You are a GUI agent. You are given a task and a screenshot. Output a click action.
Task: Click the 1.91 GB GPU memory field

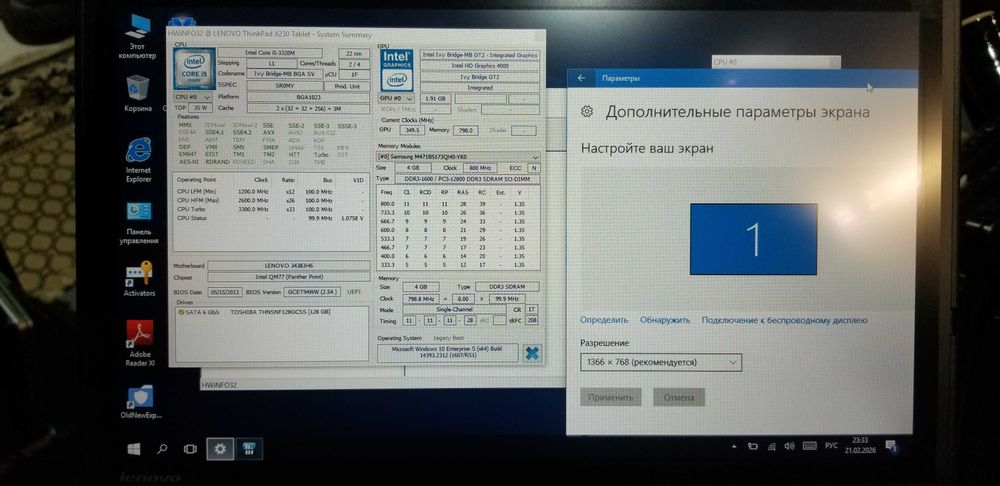[436, 99]
